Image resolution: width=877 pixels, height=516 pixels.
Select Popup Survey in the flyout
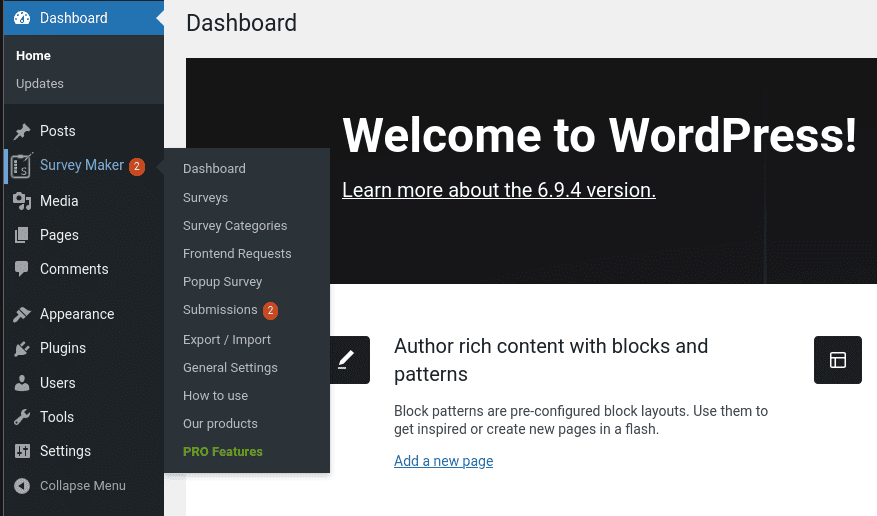(x=223, y=282)
